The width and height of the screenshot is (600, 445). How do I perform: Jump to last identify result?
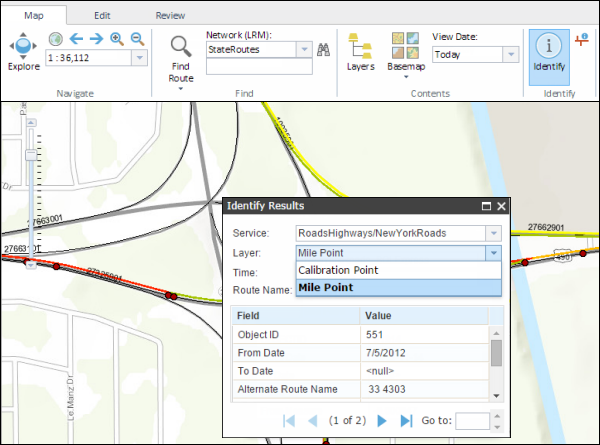tap(406, 421)
